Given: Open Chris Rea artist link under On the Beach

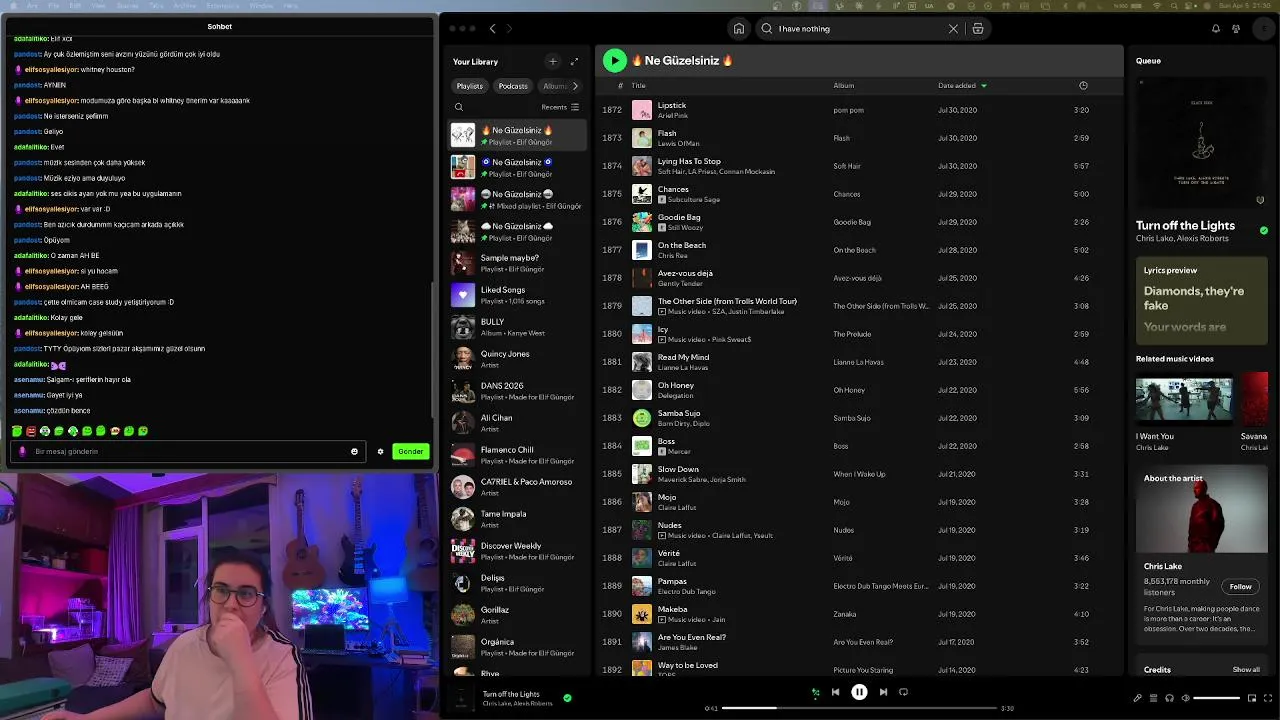Looking at the screenshot, I should [674, 256].
